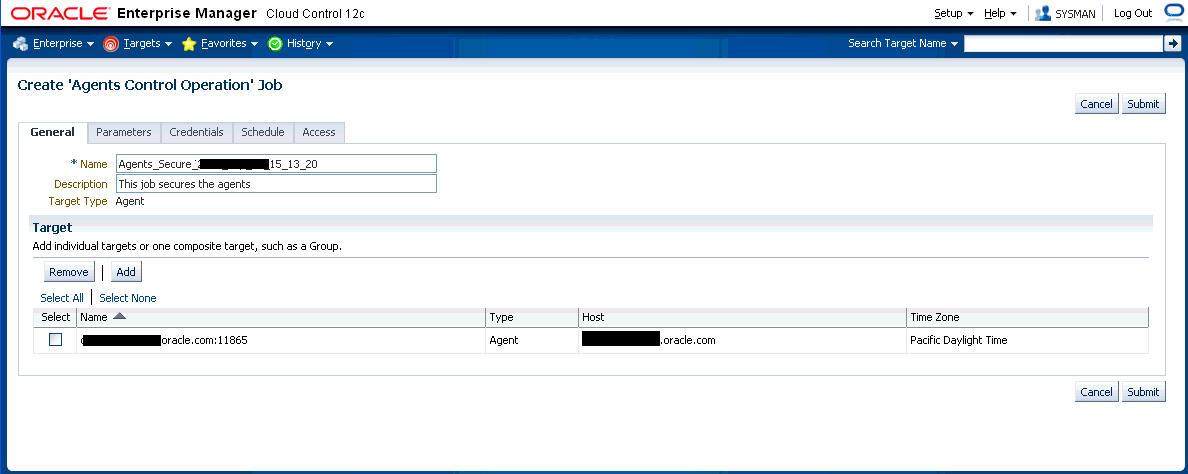Click the SYSMAN user name
This screenshot has height=474, width=1188.
tap(1075, 14)
